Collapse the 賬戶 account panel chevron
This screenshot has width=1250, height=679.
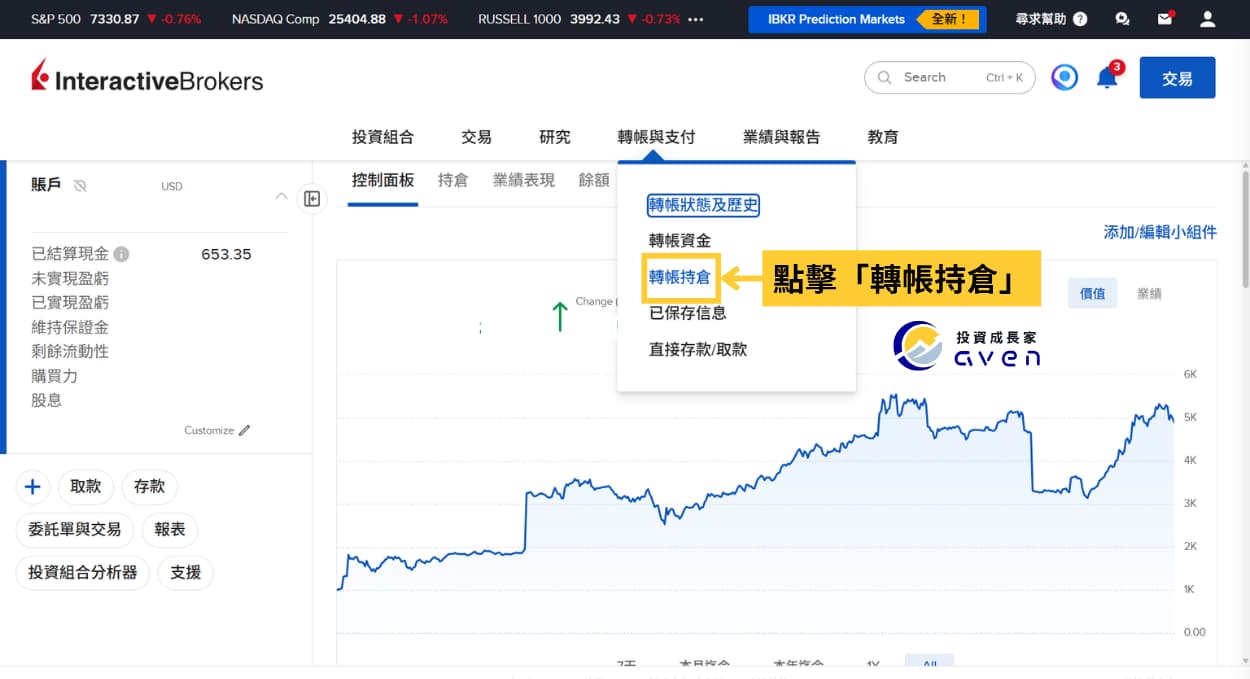[281, 196]
